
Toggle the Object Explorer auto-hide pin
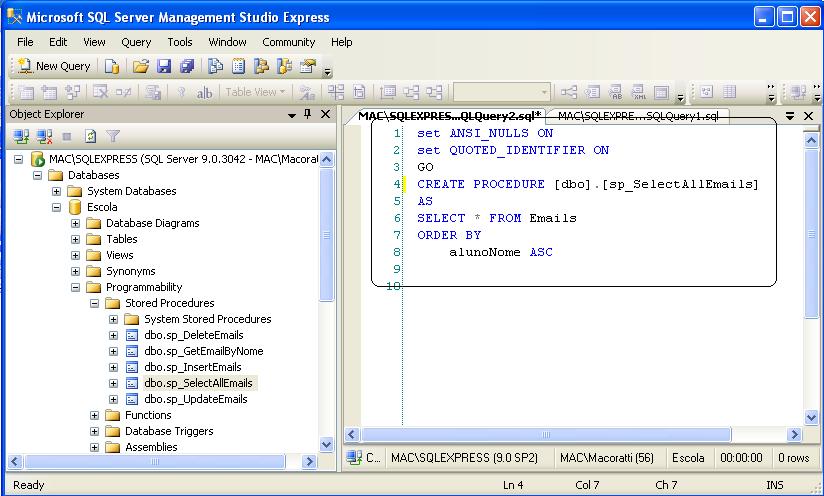308,114
